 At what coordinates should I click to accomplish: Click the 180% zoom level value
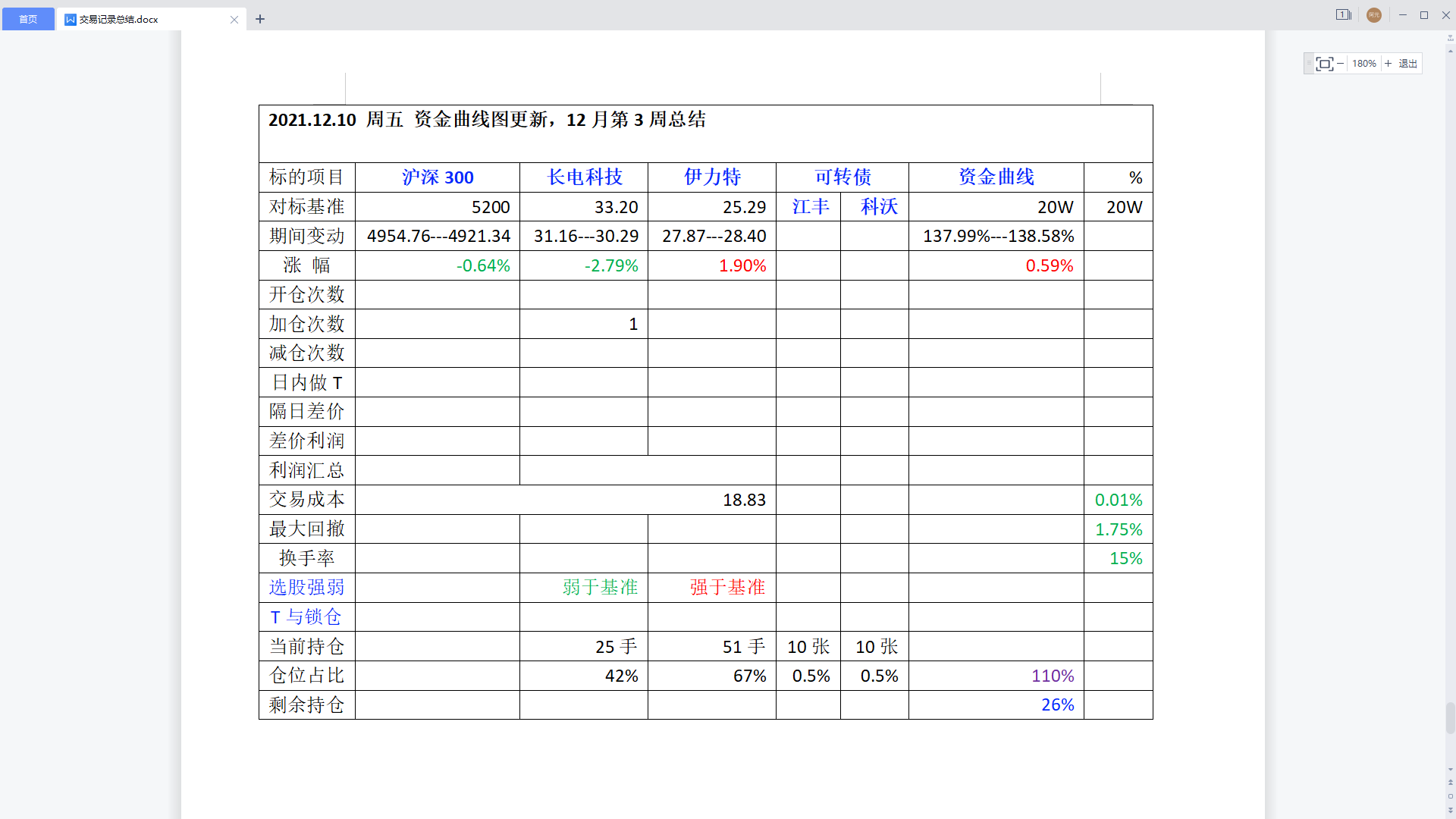(x=1364, y=64)
